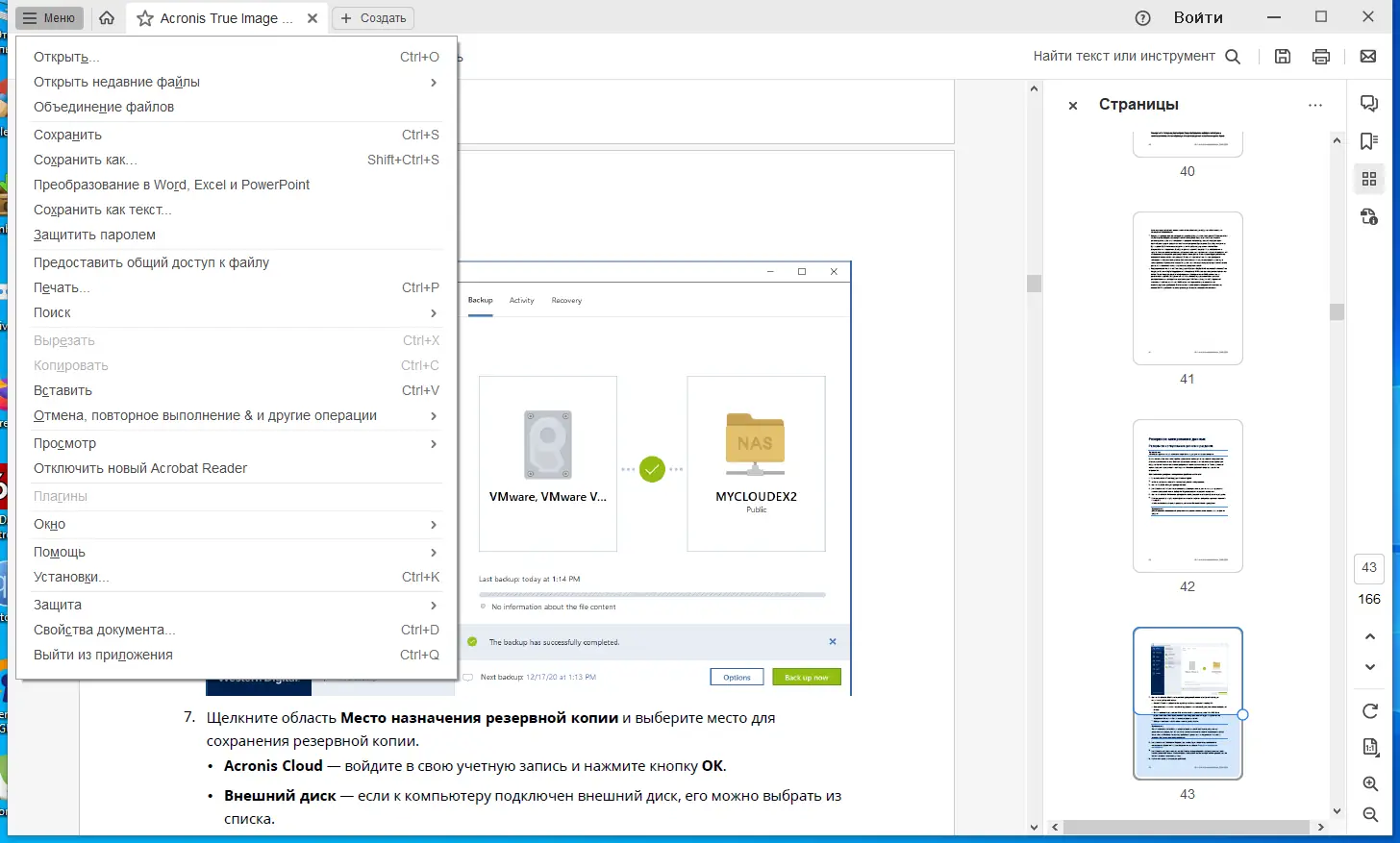Click the round handle on page 43 thumbnail
Screen dimensions: 1400x843
coord(1242,714)
